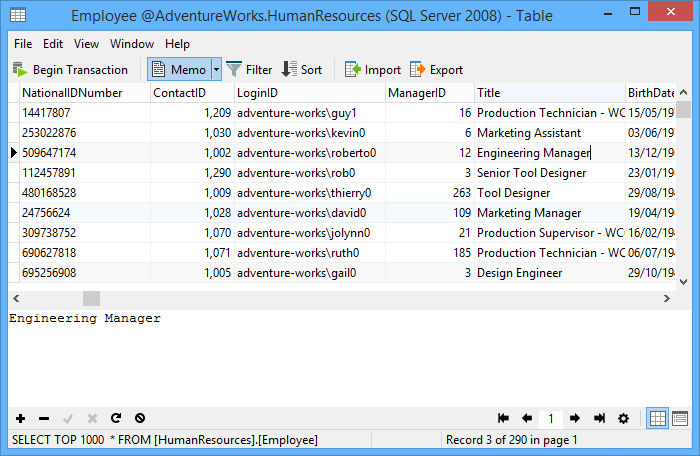Click the vertical scrollbar thumb
This screenshot has height=456, width=700.
pyautogui.click(x=683, y=110)
